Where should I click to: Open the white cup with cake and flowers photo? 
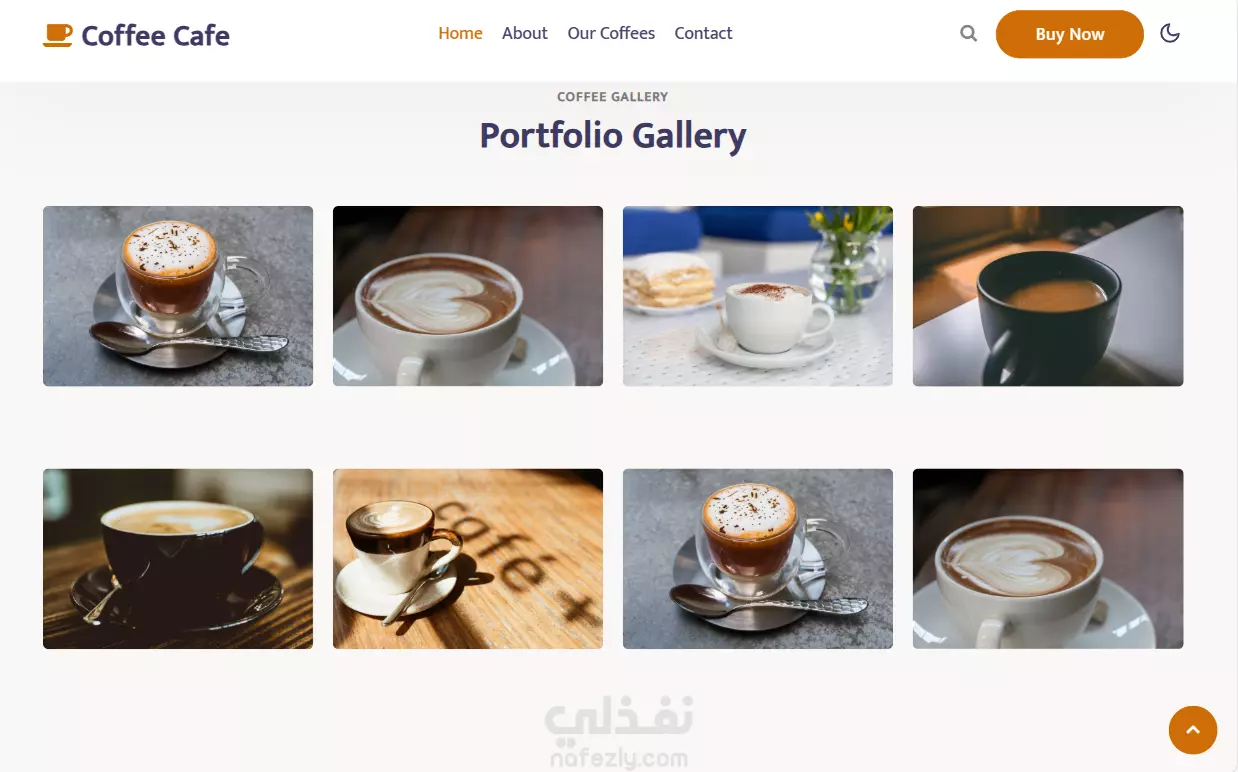click(x=758, y=296)
